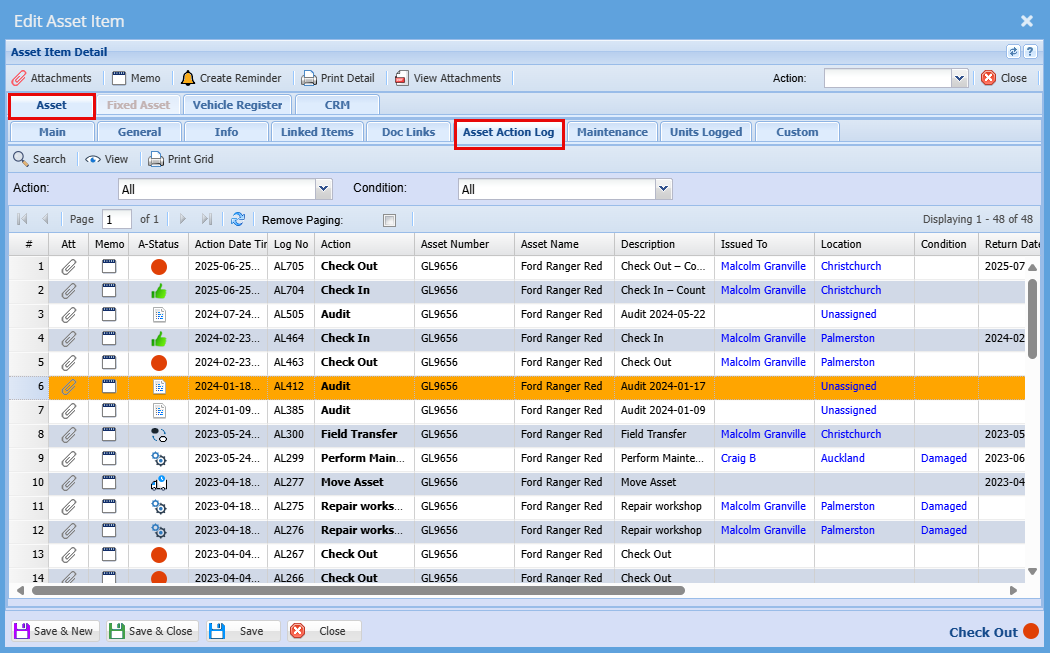Expand the Condition filter dropdown
Viewport: 1050px width, 653px height.
(663, 189)
